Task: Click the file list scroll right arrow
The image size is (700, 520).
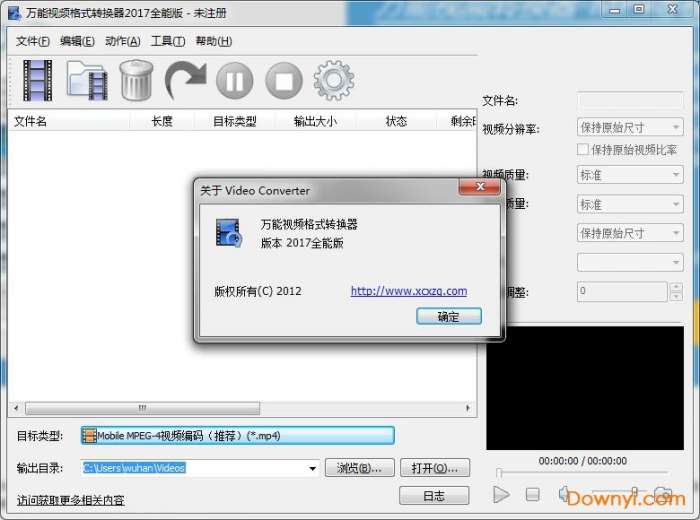Action: pos(467,408)
